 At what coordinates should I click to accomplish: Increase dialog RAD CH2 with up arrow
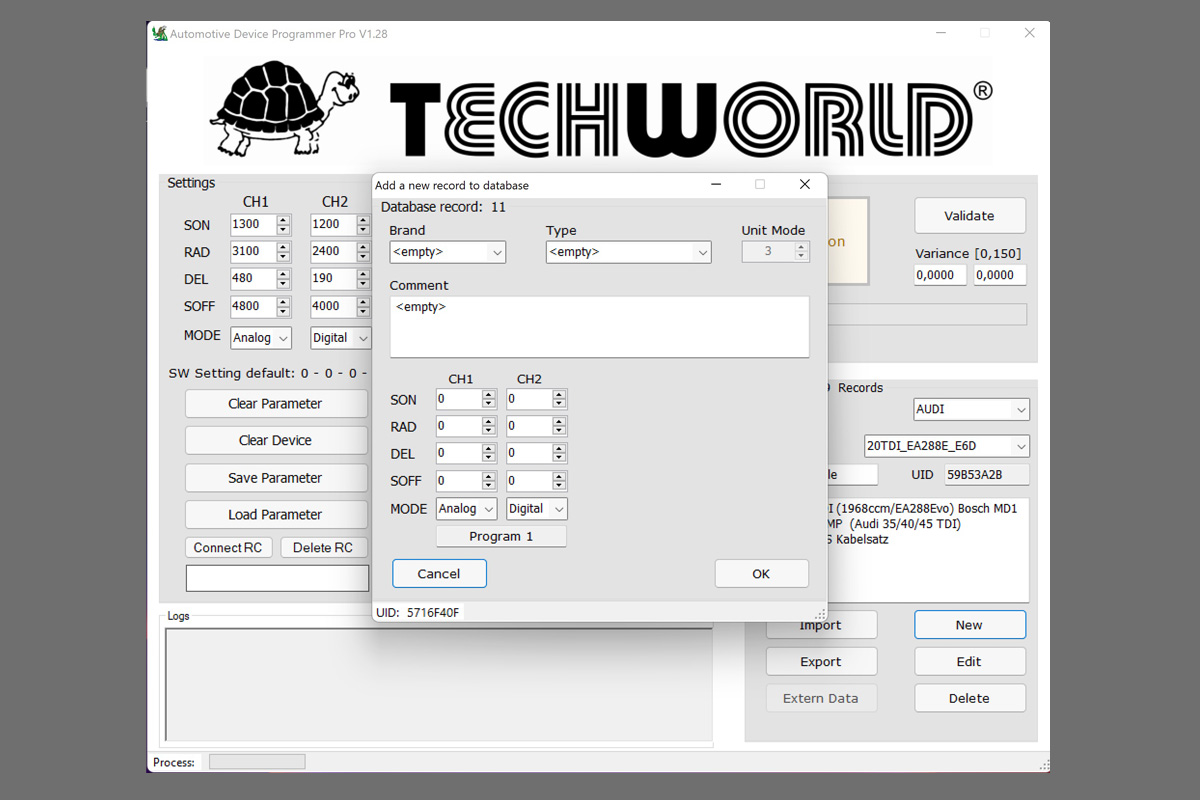(559, 422)
